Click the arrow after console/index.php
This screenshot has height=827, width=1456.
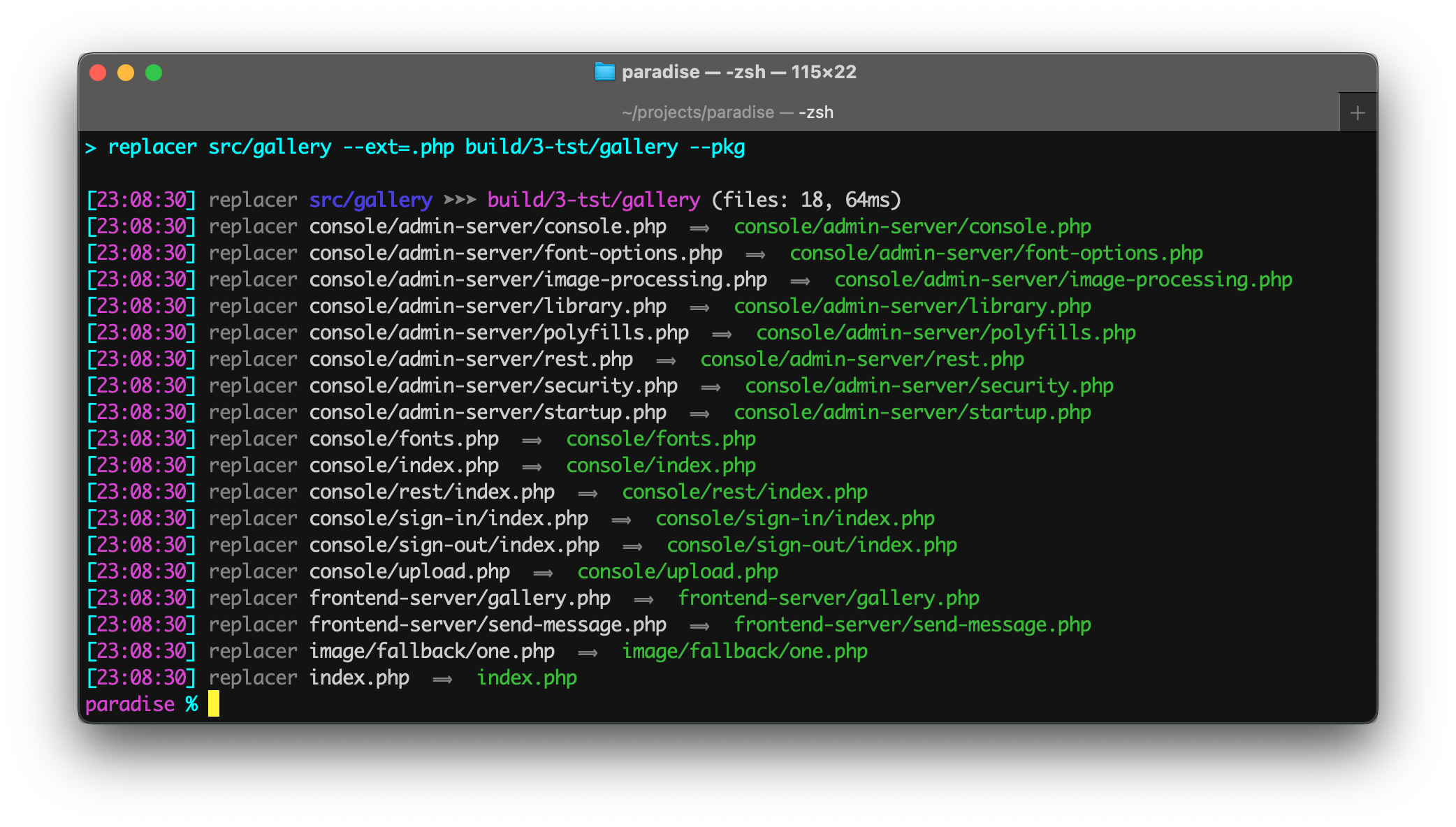click(x=532, y=467)
